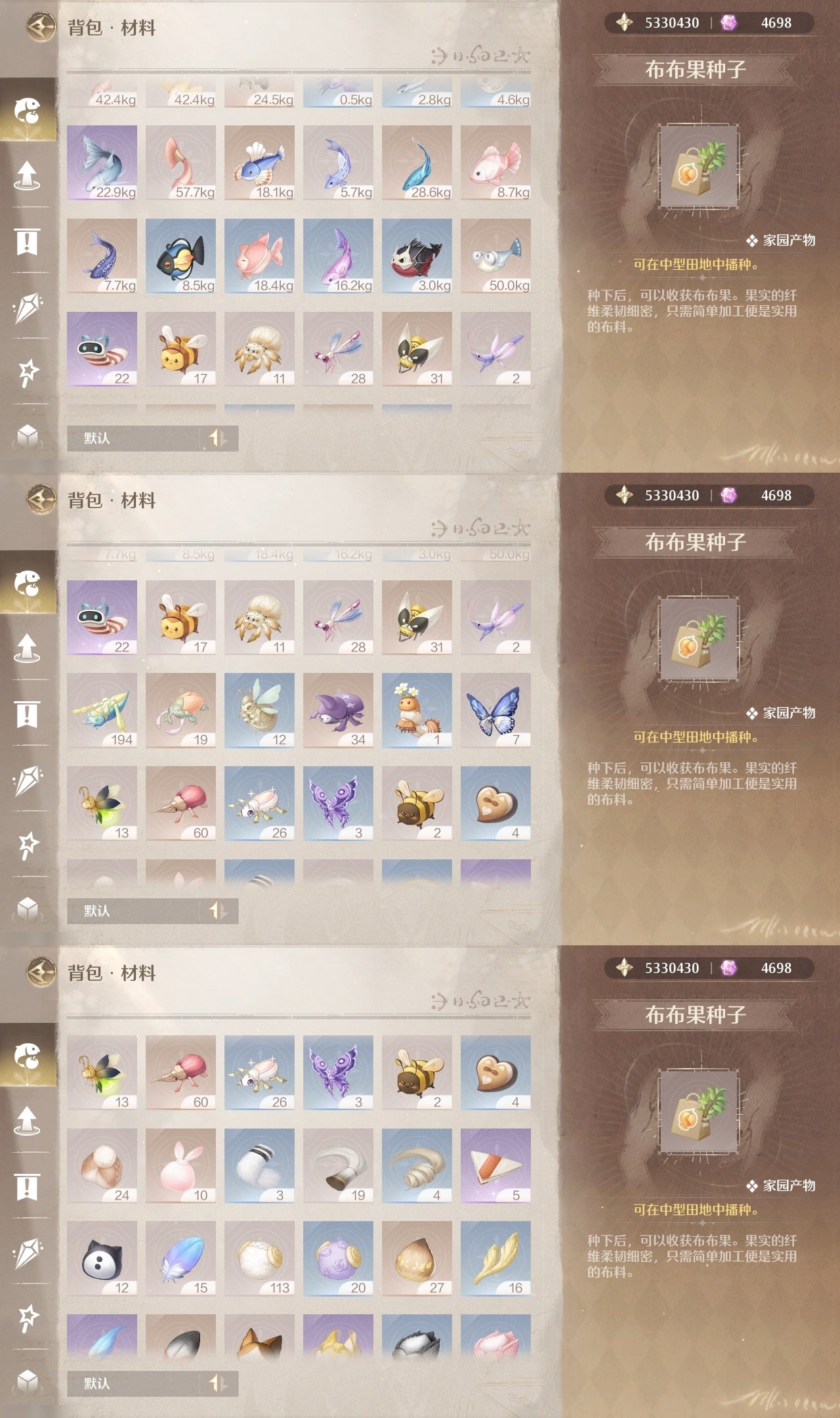Screen dimensions: 840x1418
Task: Select the skull-faced black fish weighing 3.0kg
Action: coord(417,255)
